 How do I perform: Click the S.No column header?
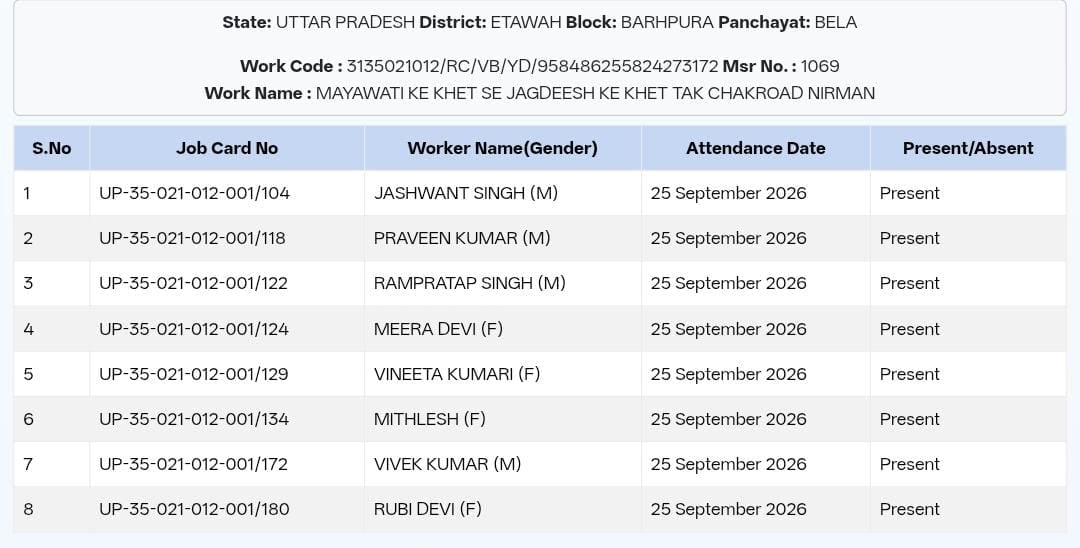[52, 148]
